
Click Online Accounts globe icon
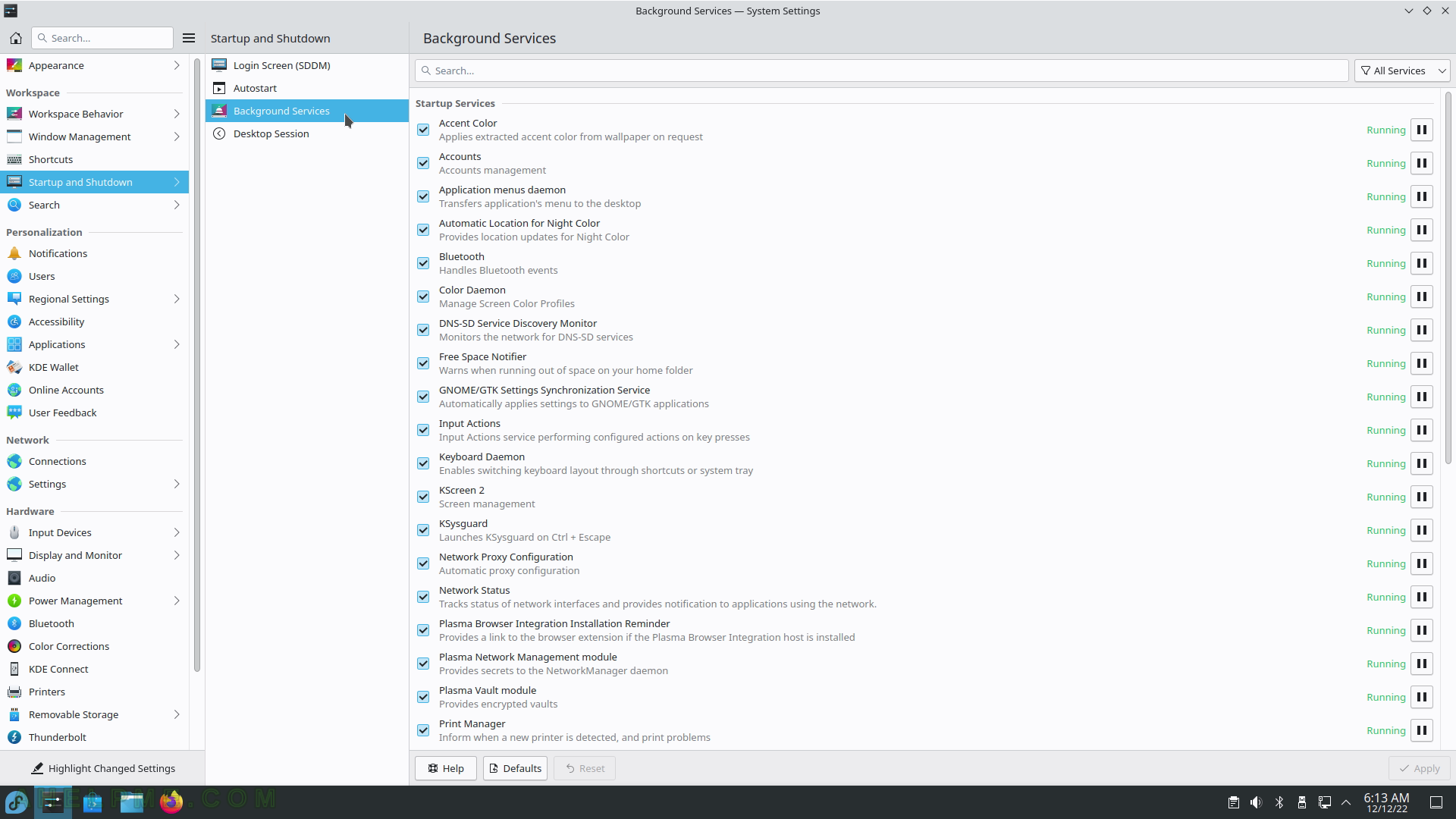pos(14,390)
